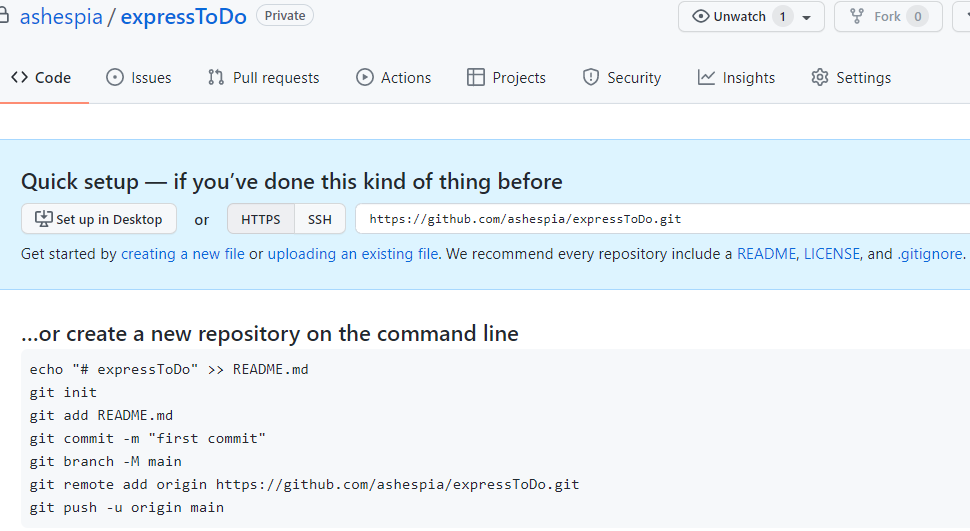The height and width of the screenshot is (531, 970).
Task: Click the Fork button
Action: tap(888, 17)
